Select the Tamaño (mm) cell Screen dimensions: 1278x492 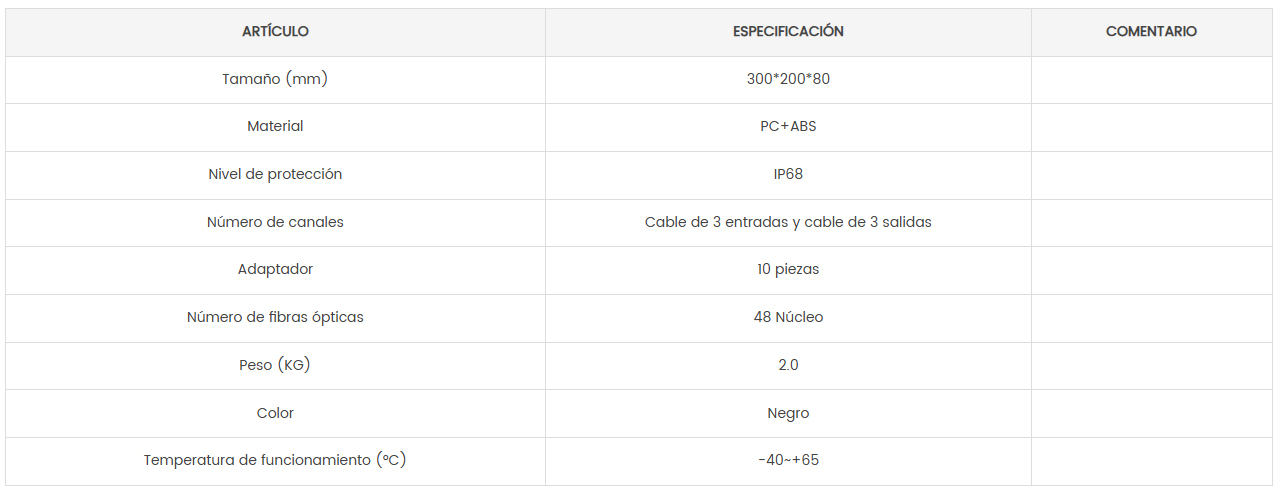[275, 79]
